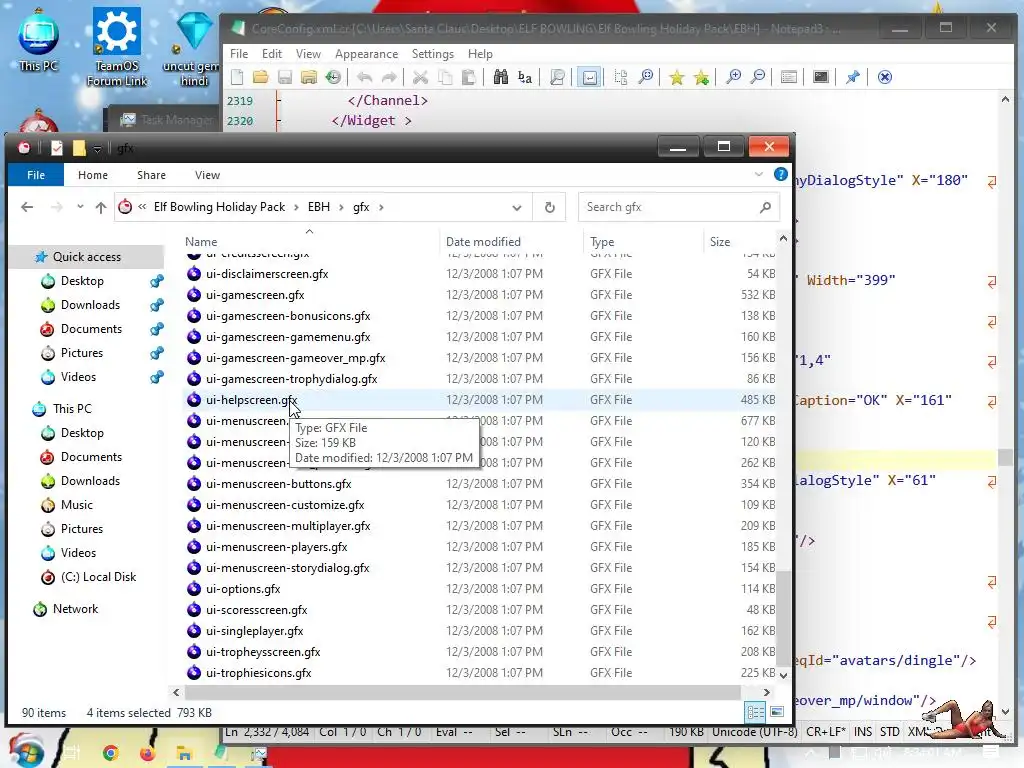Click the blue circled X exit icon
Image resolution: width=1024 pixels, height=768 pixels.
click(x=884, y=77)
